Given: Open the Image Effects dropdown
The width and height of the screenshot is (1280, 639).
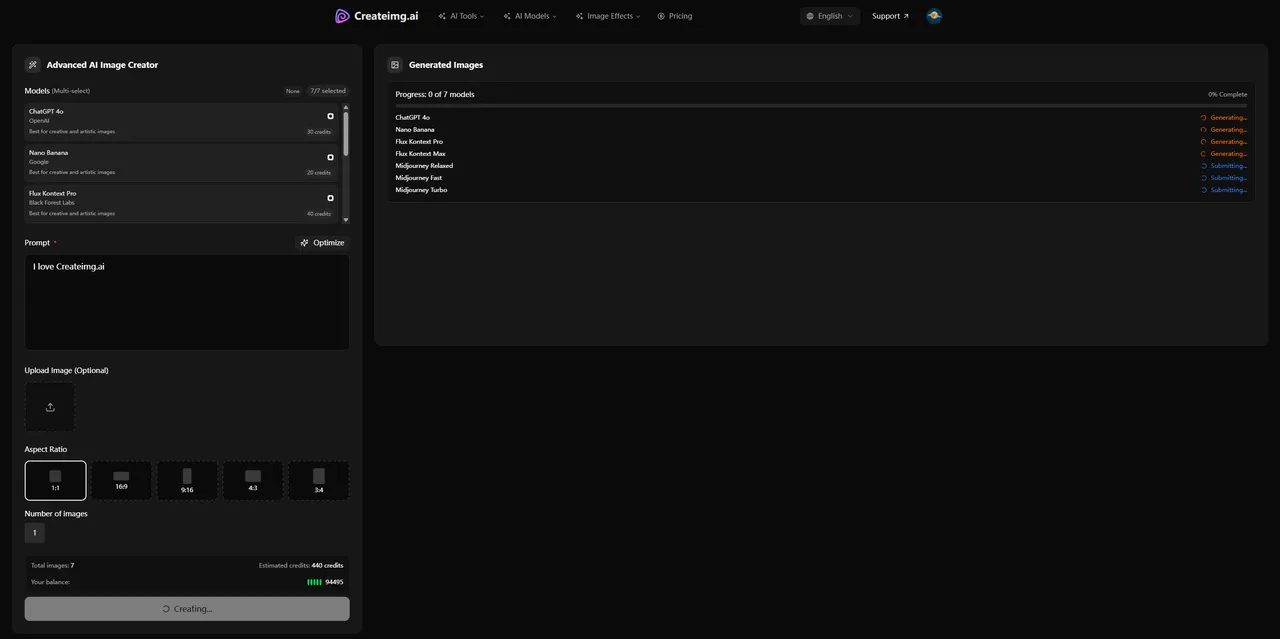Looking at the screenshot, I should 608,16.
